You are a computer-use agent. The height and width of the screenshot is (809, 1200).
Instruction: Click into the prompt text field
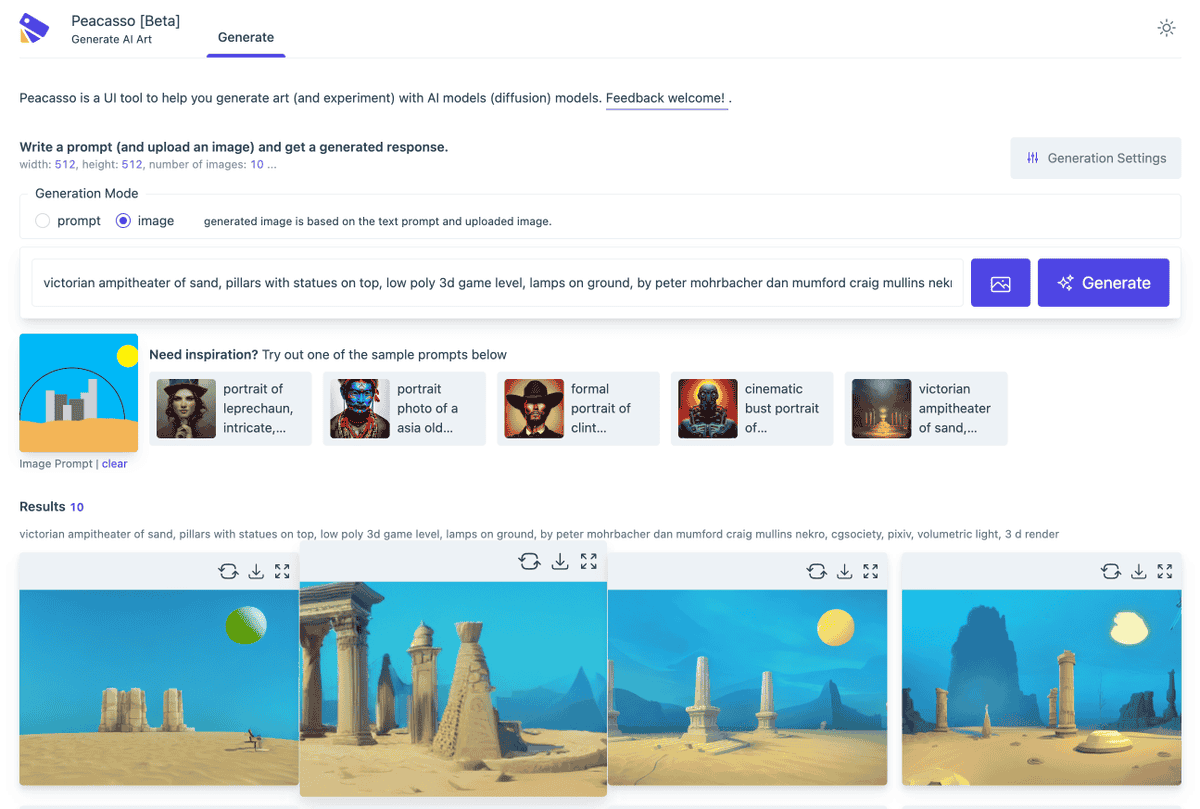[x=497, y=283]
